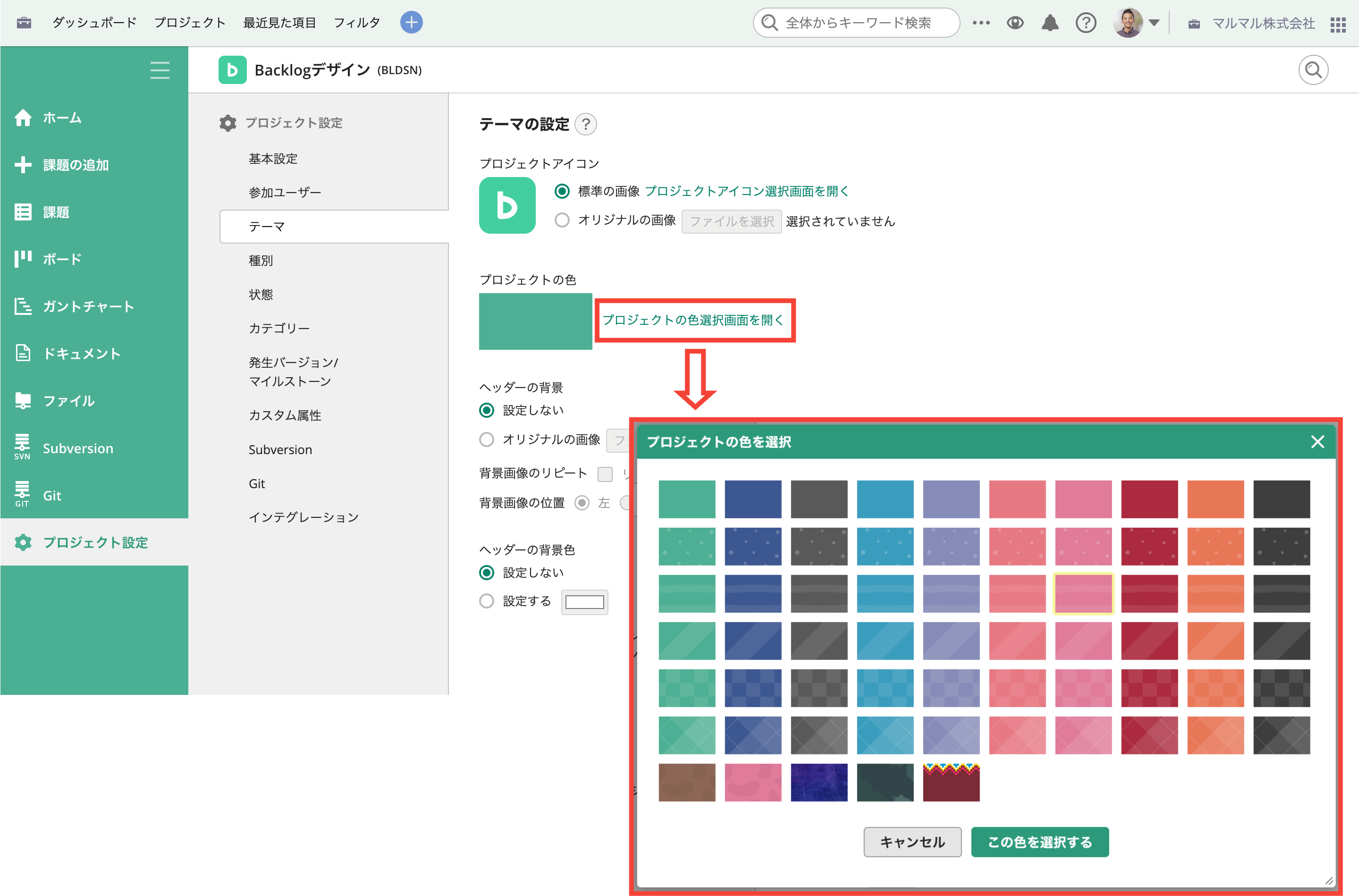Select オリジナルの画像 radio for project icon

[x=562, y=220]
